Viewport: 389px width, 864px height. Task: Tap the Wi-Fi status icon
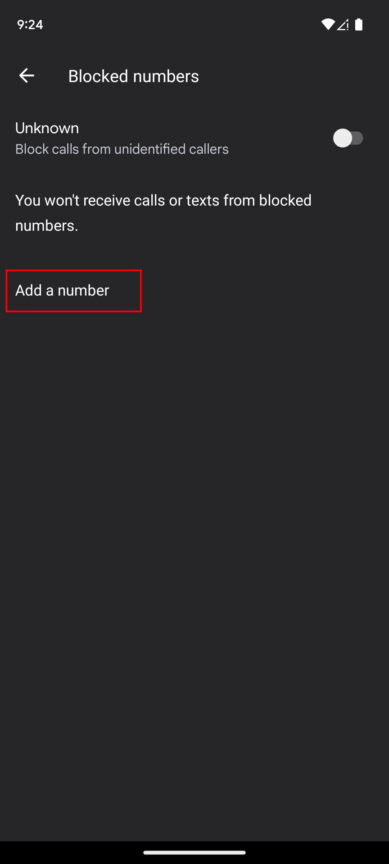click(x=328, y=24)
